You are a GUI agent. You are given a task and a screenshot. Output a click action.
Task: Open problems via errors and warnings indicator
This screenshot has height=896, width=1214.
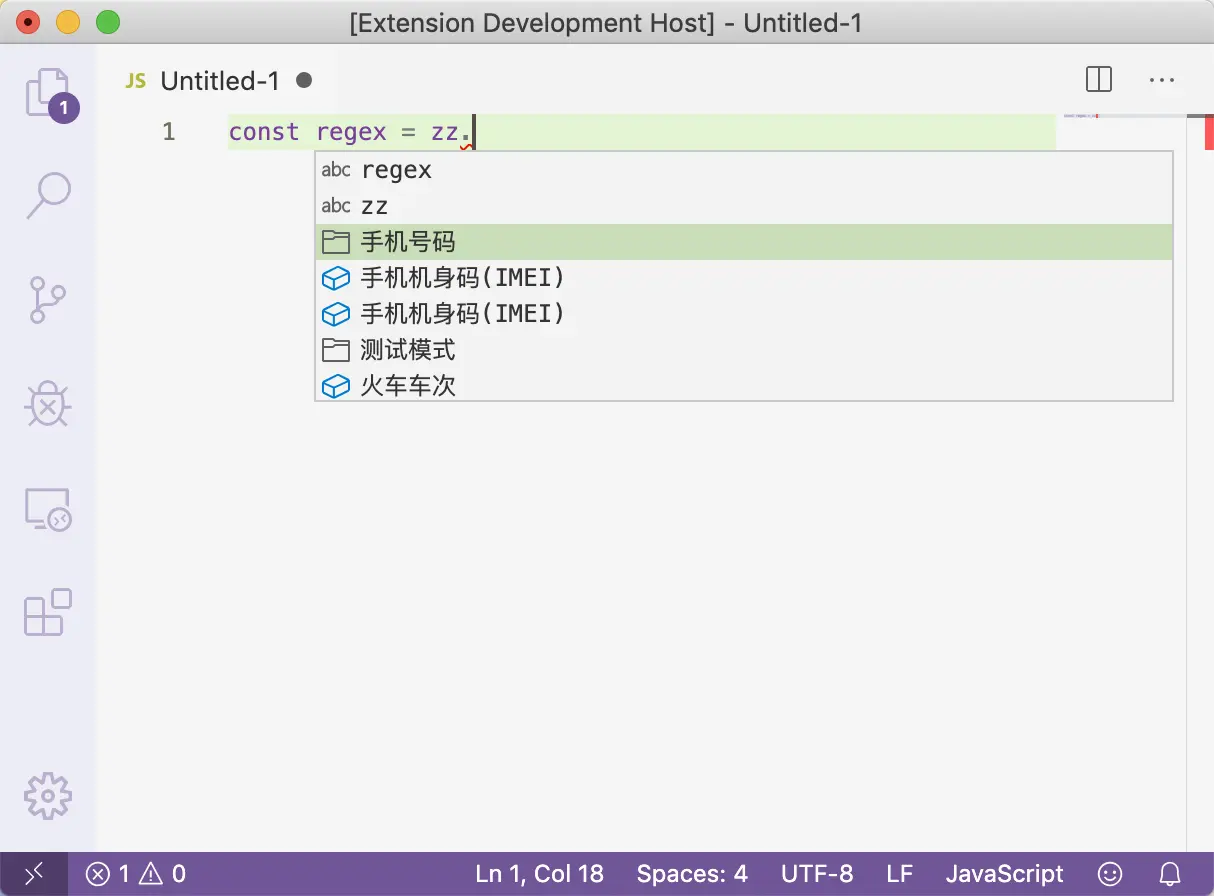135,874
